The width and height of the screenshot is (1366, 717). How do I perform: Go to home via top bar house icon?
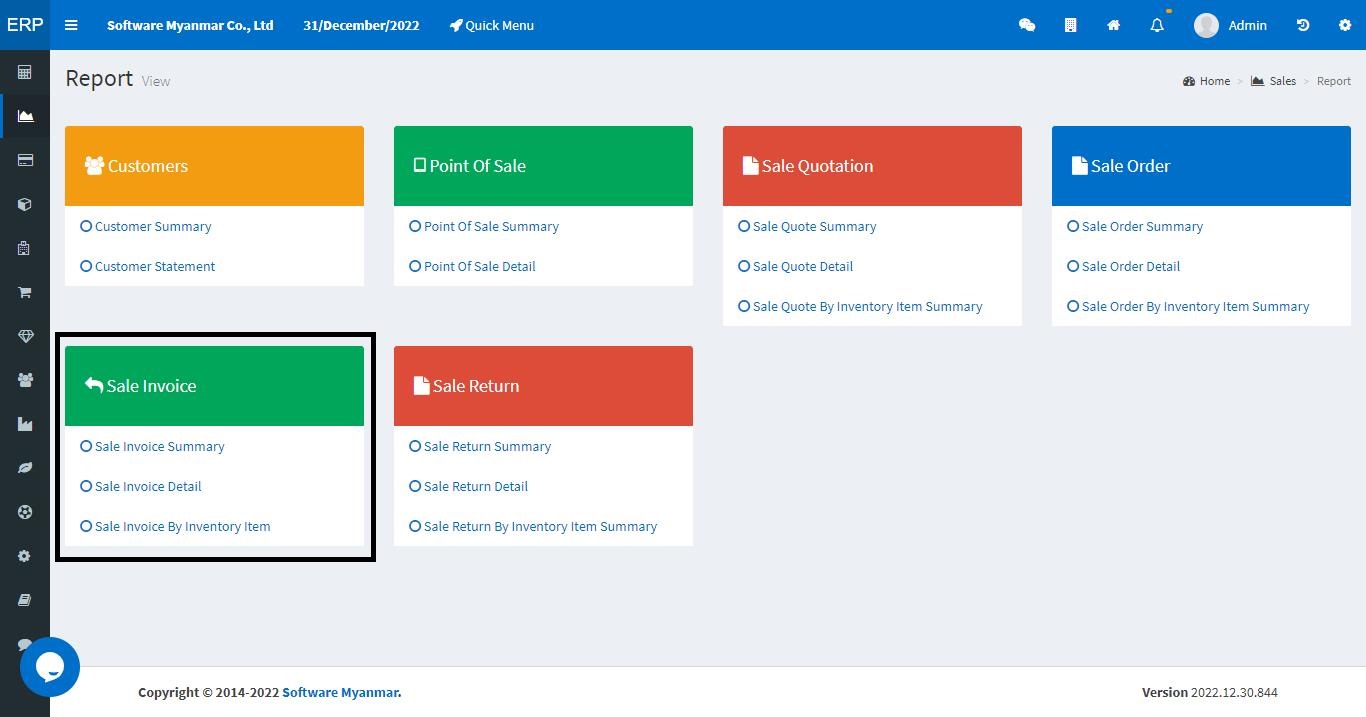[x=1113, y=25]
